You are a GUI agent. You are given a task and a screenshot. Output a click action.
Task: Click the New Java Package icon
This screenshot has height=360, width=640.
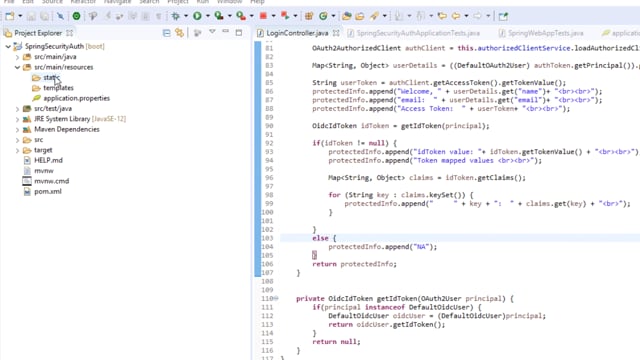(309, 16)
